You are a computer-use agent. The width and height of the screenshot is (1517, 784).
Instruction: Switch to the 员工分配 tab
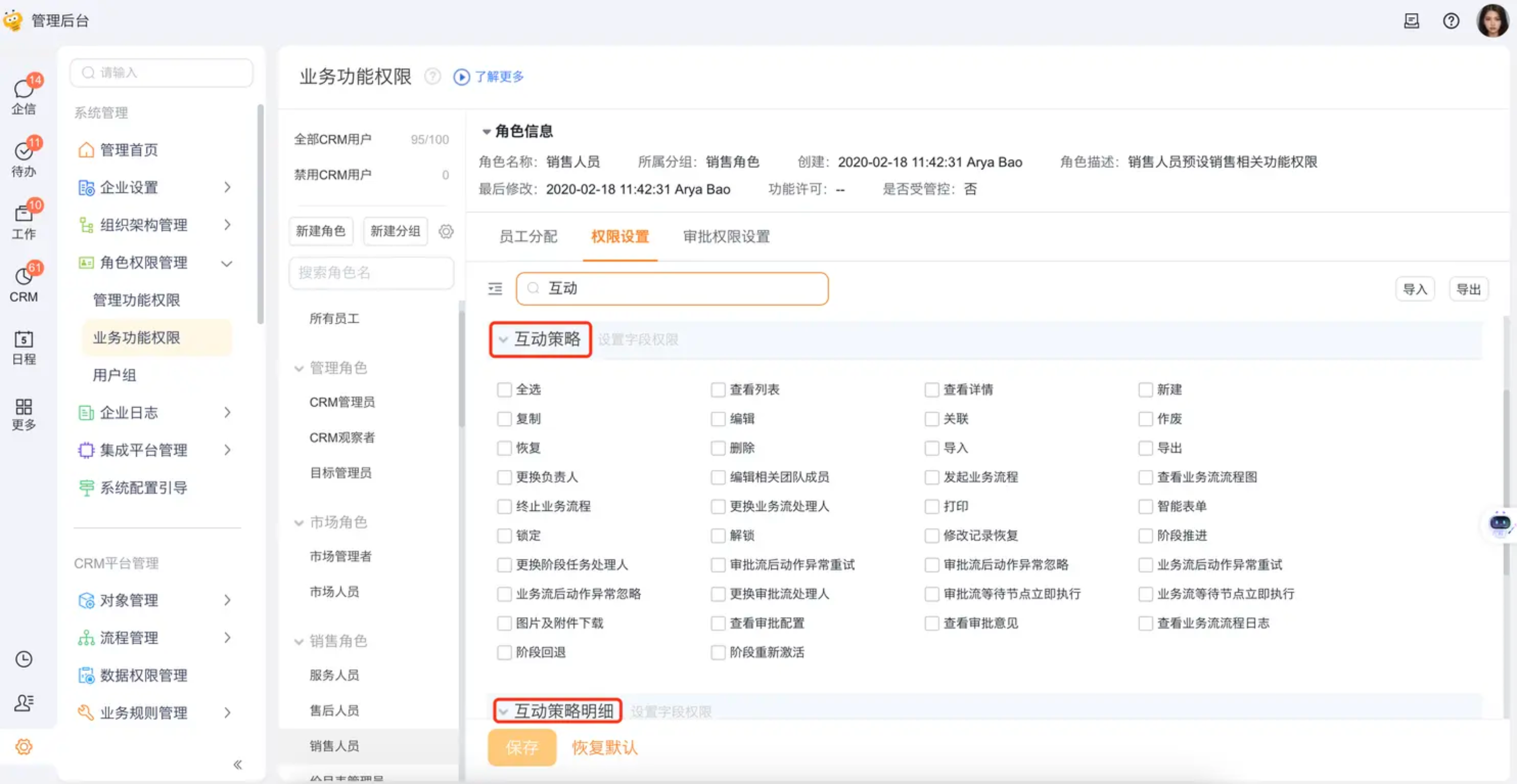tap(528, 237)
